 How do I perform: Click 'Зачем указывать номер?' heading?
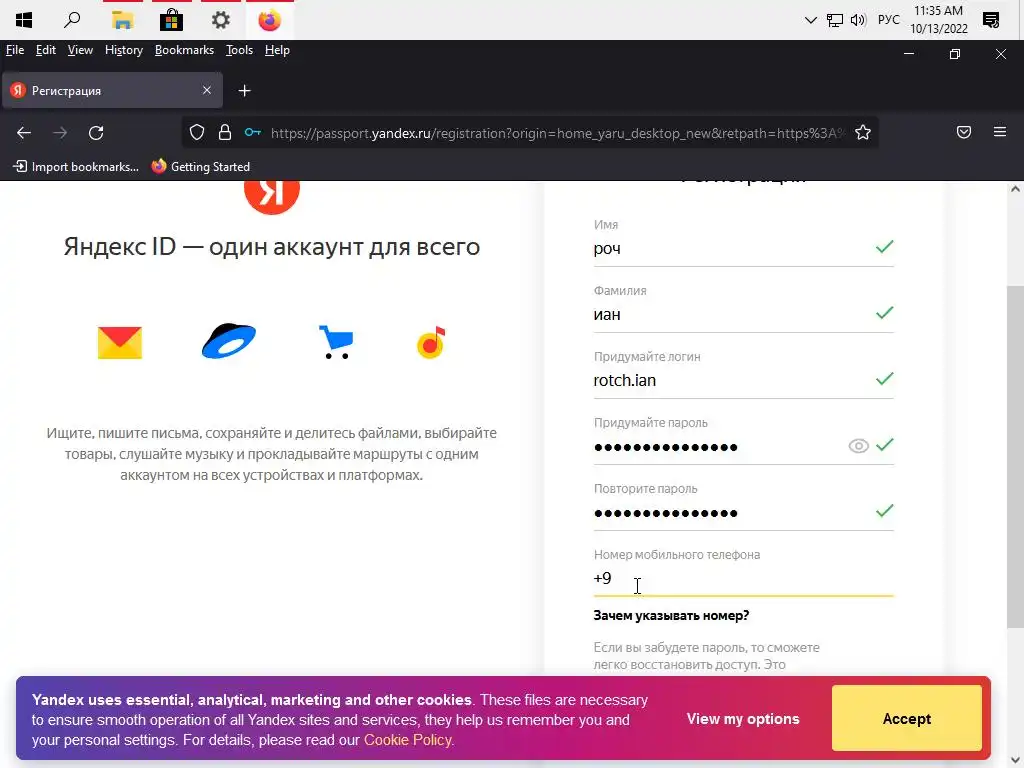[671, 615]
